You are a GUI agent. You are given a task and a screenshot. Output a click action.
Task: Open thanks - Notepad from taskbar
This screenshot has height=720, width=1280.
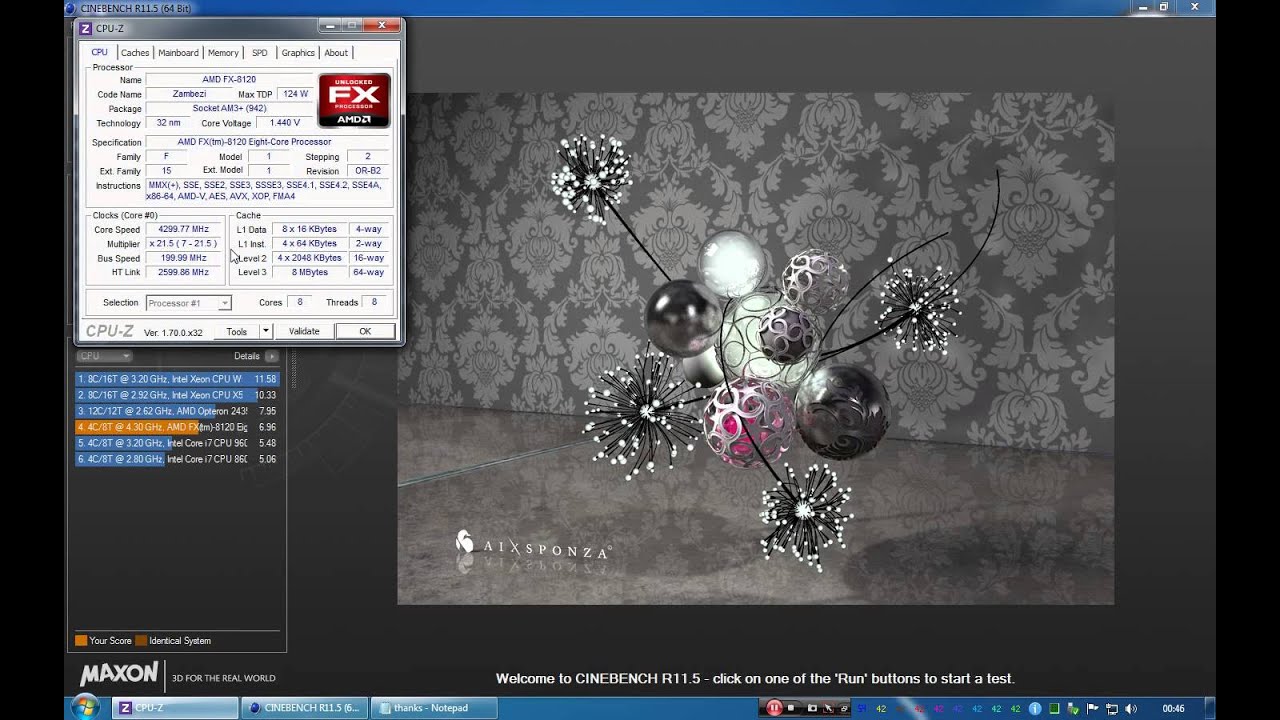point(433,708)
